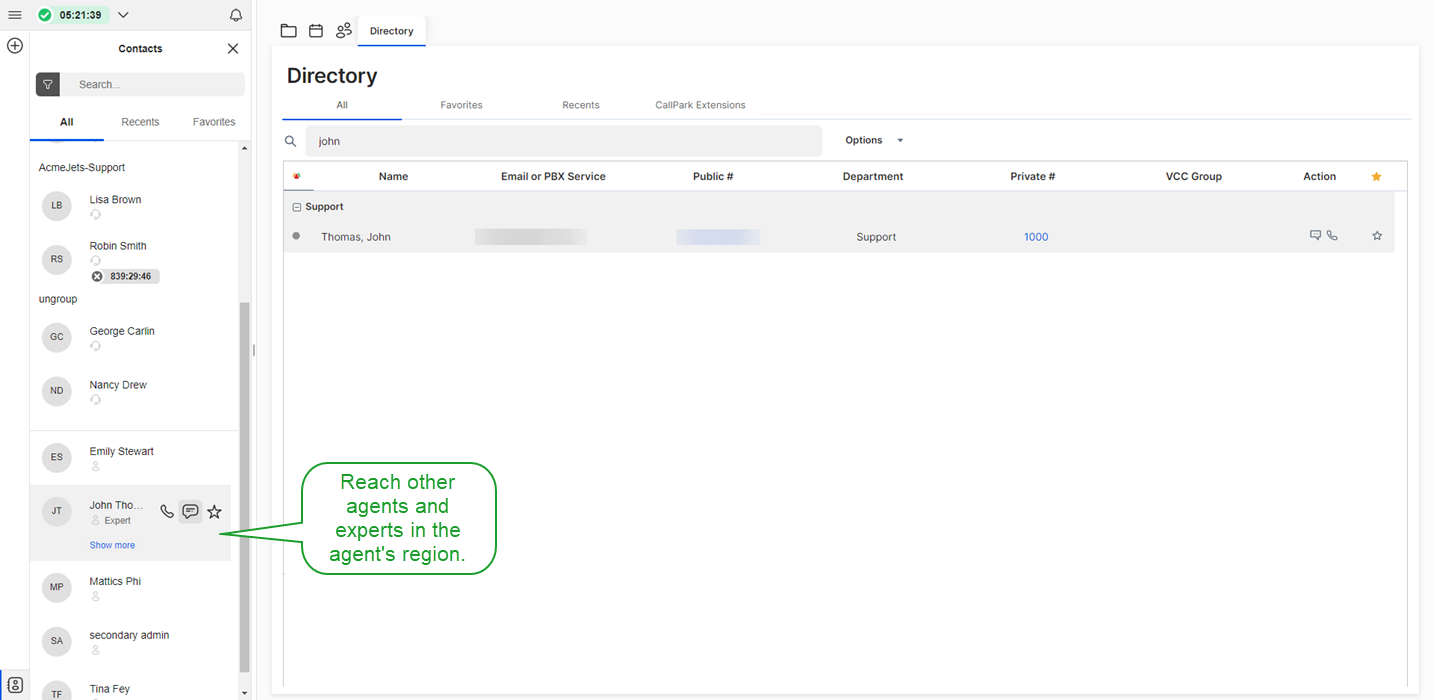The width and height of the screenshot is (1434, 700).
Task: Dial private number 1000
Action: [x=1036, y=237]
